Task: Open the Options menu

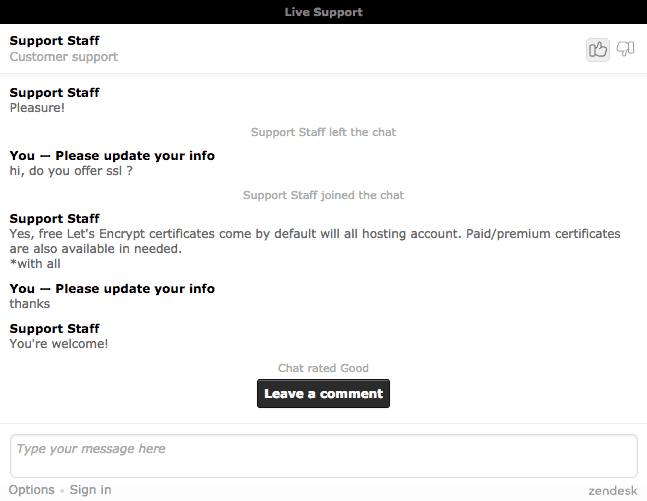Action: pos(31,490)
